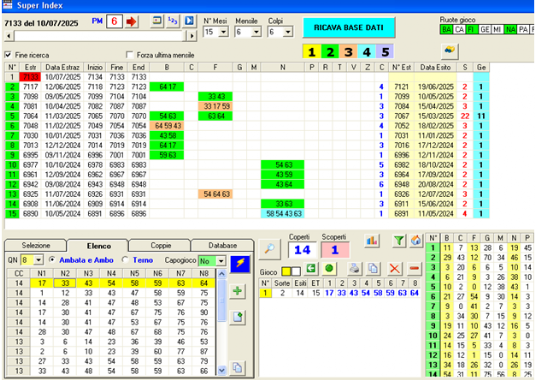Toggle the NA wheel in Ruote gioco
Viewport: 535px width, 380px height.
(x=511, y=30)
